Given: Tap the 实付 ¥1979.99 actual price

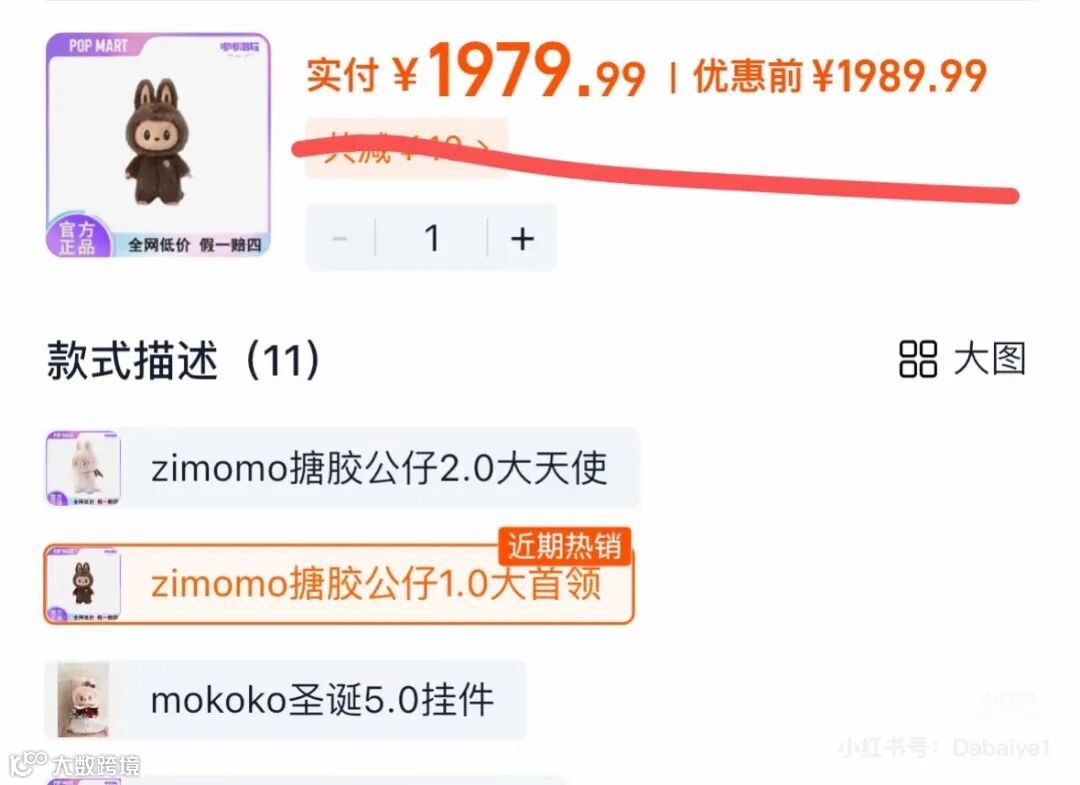Looking at the screenshot, I should [x=475, y=72].
